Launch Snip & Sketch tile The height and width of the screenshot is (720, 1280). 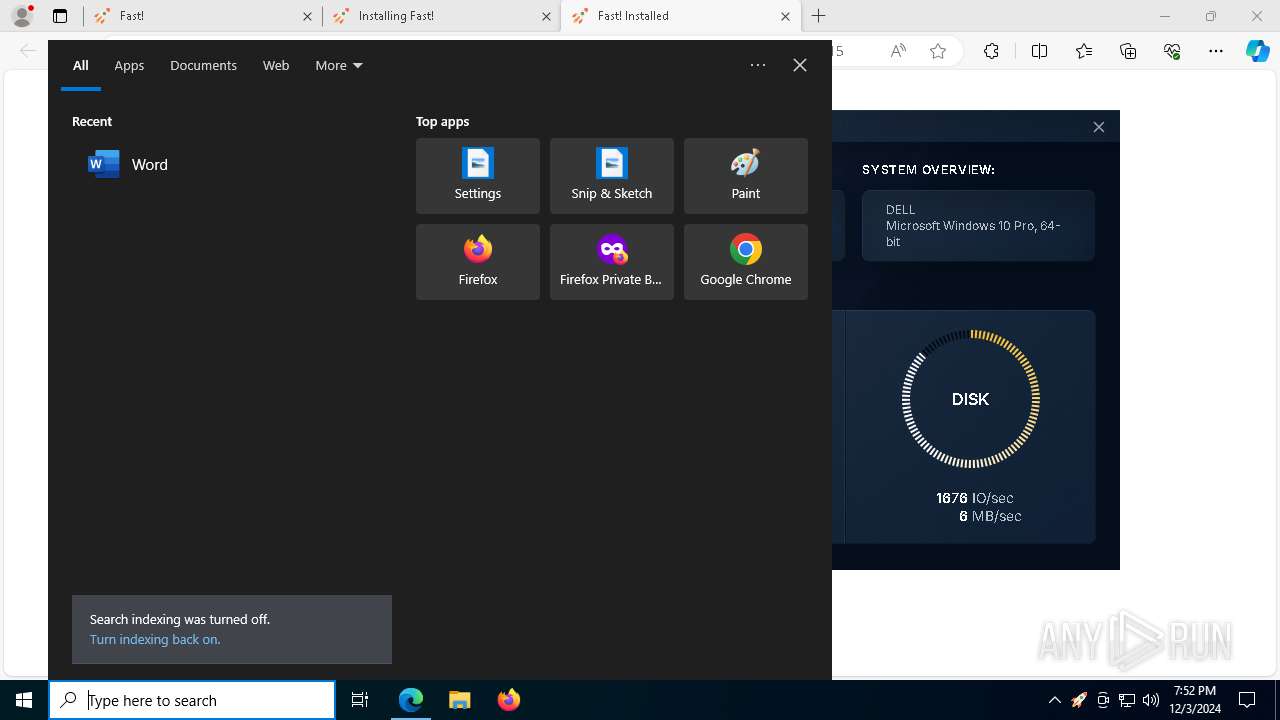tap(612, 176)
